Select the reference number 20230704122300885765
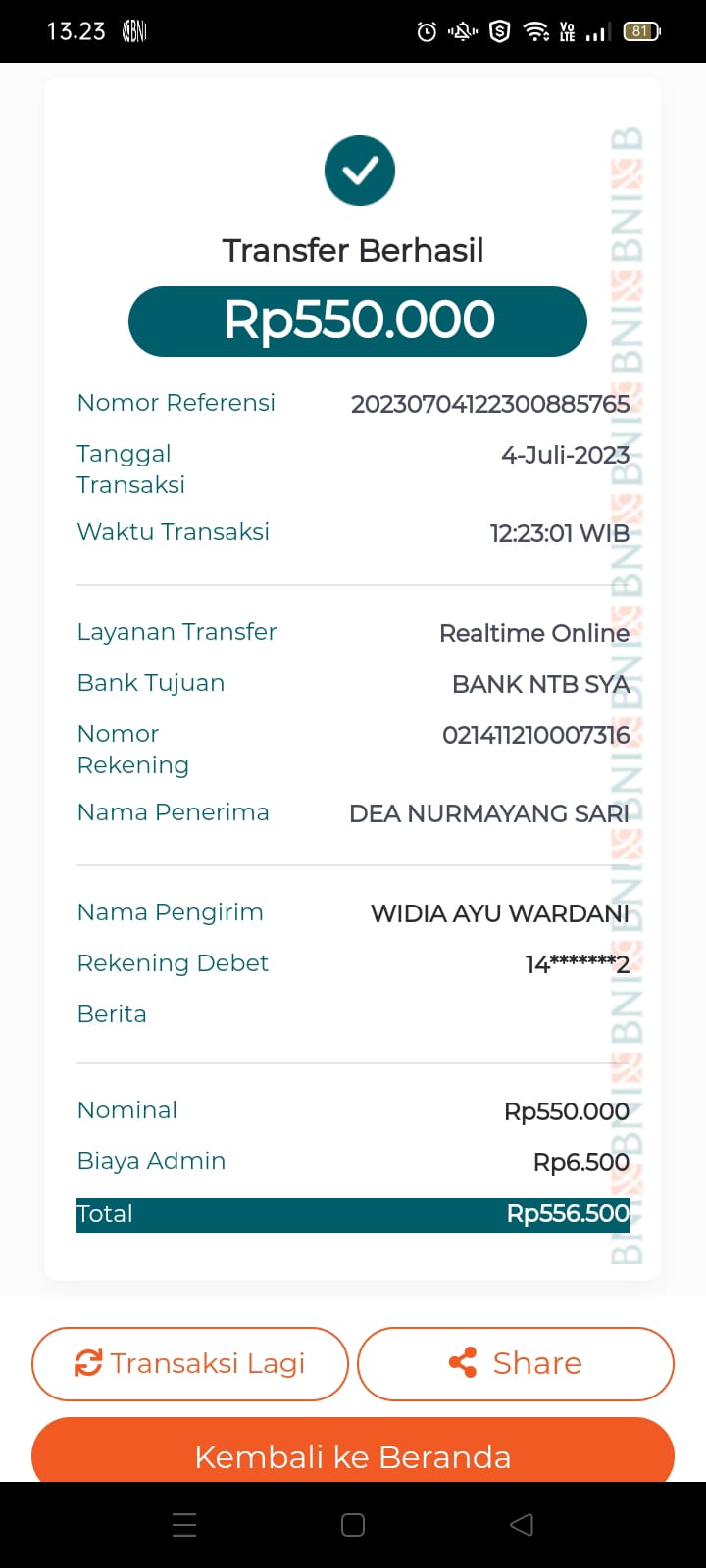Screen dimensions: 706x1568 [x=490, y=404]
